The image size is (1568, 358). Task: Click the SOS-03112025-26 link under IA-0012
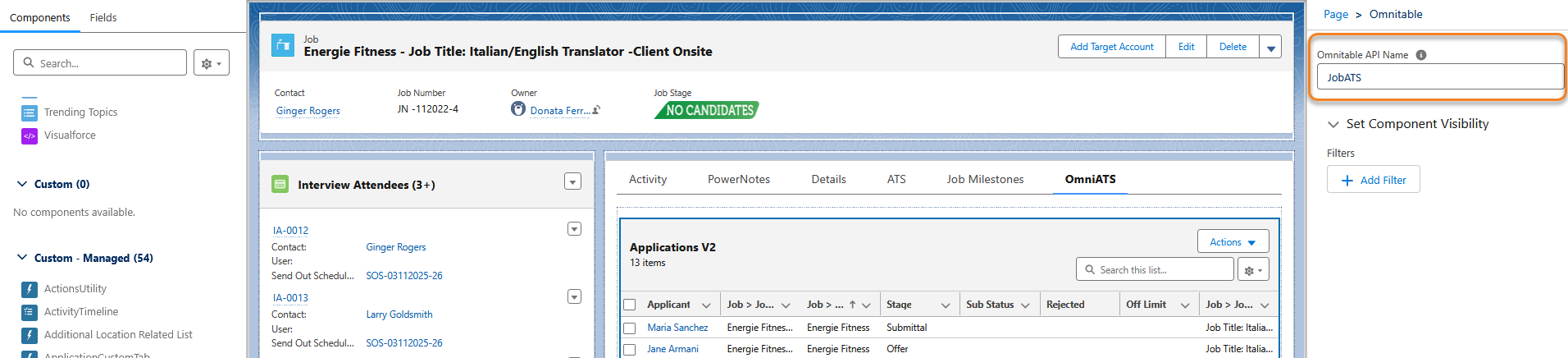[404, 276]
